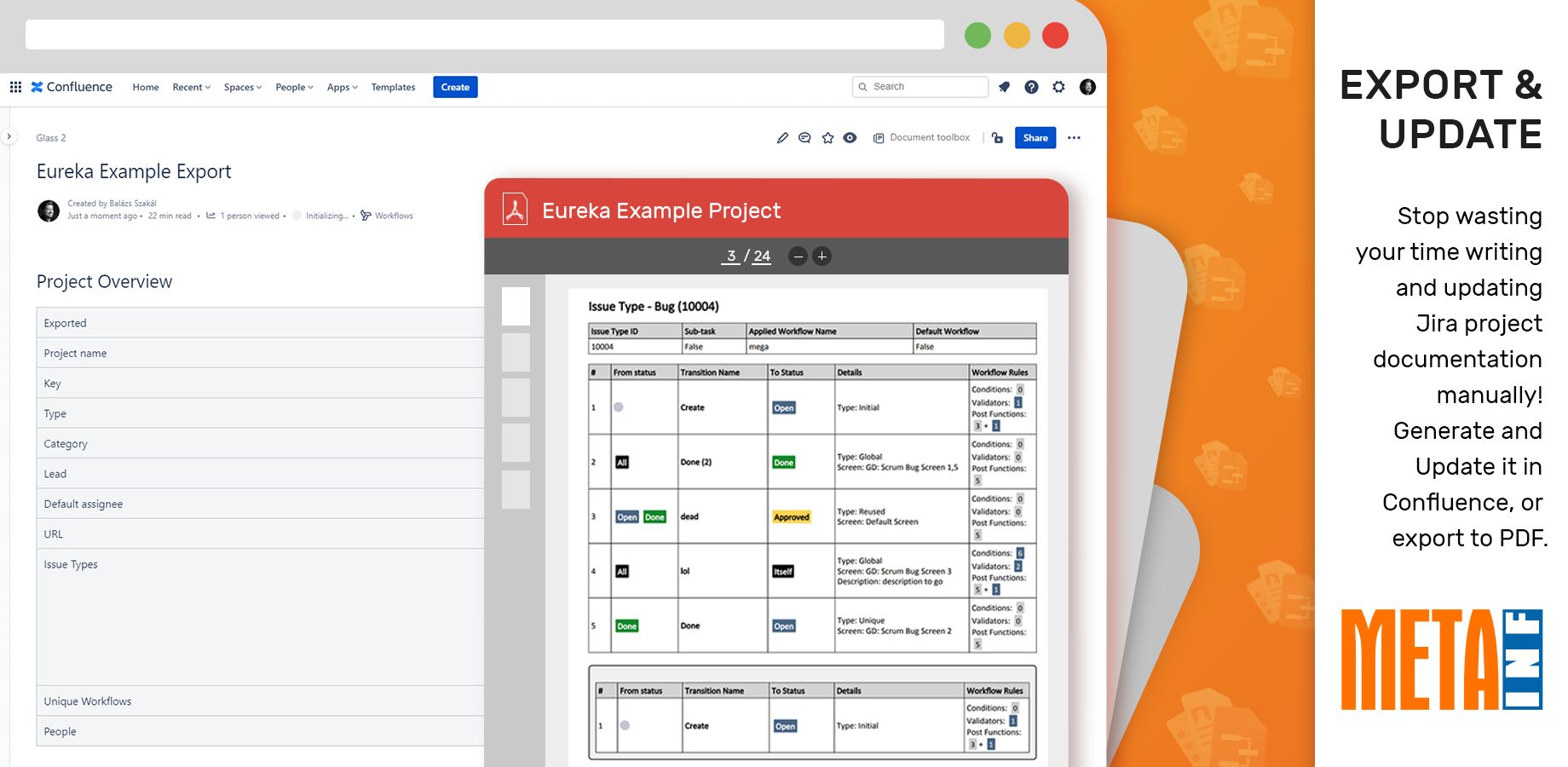
Task: Open the Spaces dropdown menu
Action: [243, 87]
